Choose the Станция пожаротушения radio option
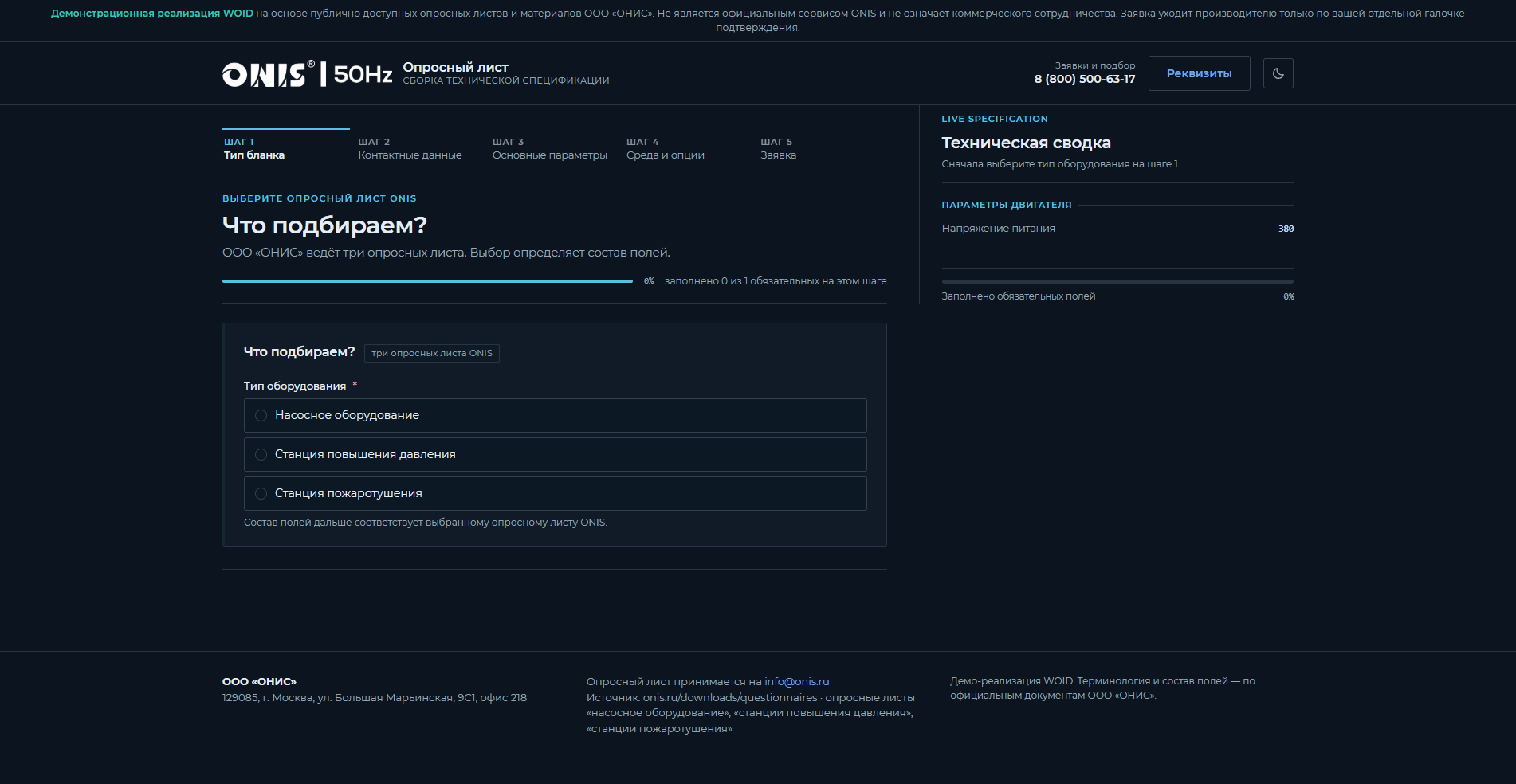1516x784 pixels. pyautogui.click(x=555, y=493)
